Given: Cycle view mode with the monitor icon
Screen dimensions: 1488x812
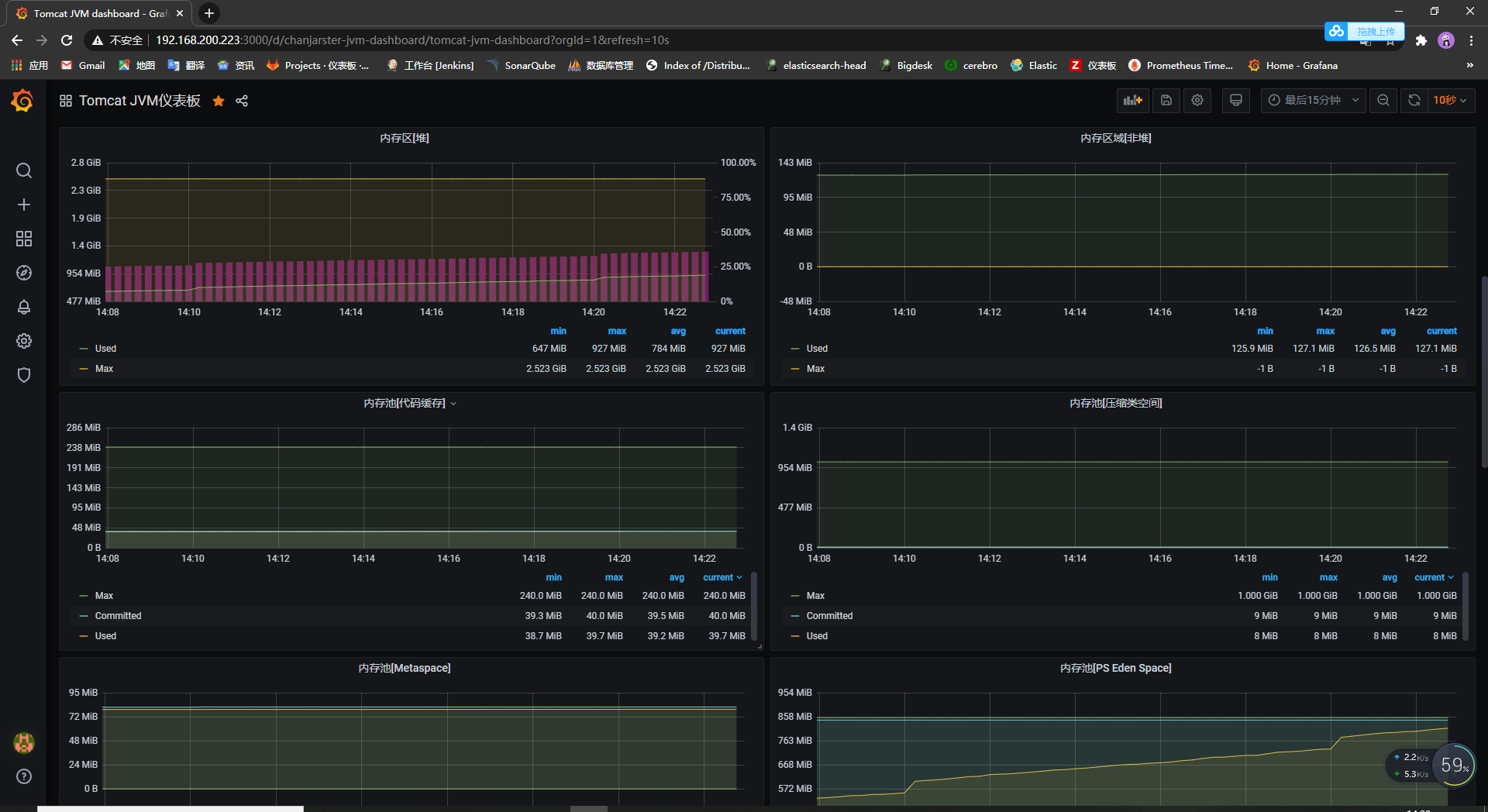Looking at the screenshot, I should [x=1236, y=100].
